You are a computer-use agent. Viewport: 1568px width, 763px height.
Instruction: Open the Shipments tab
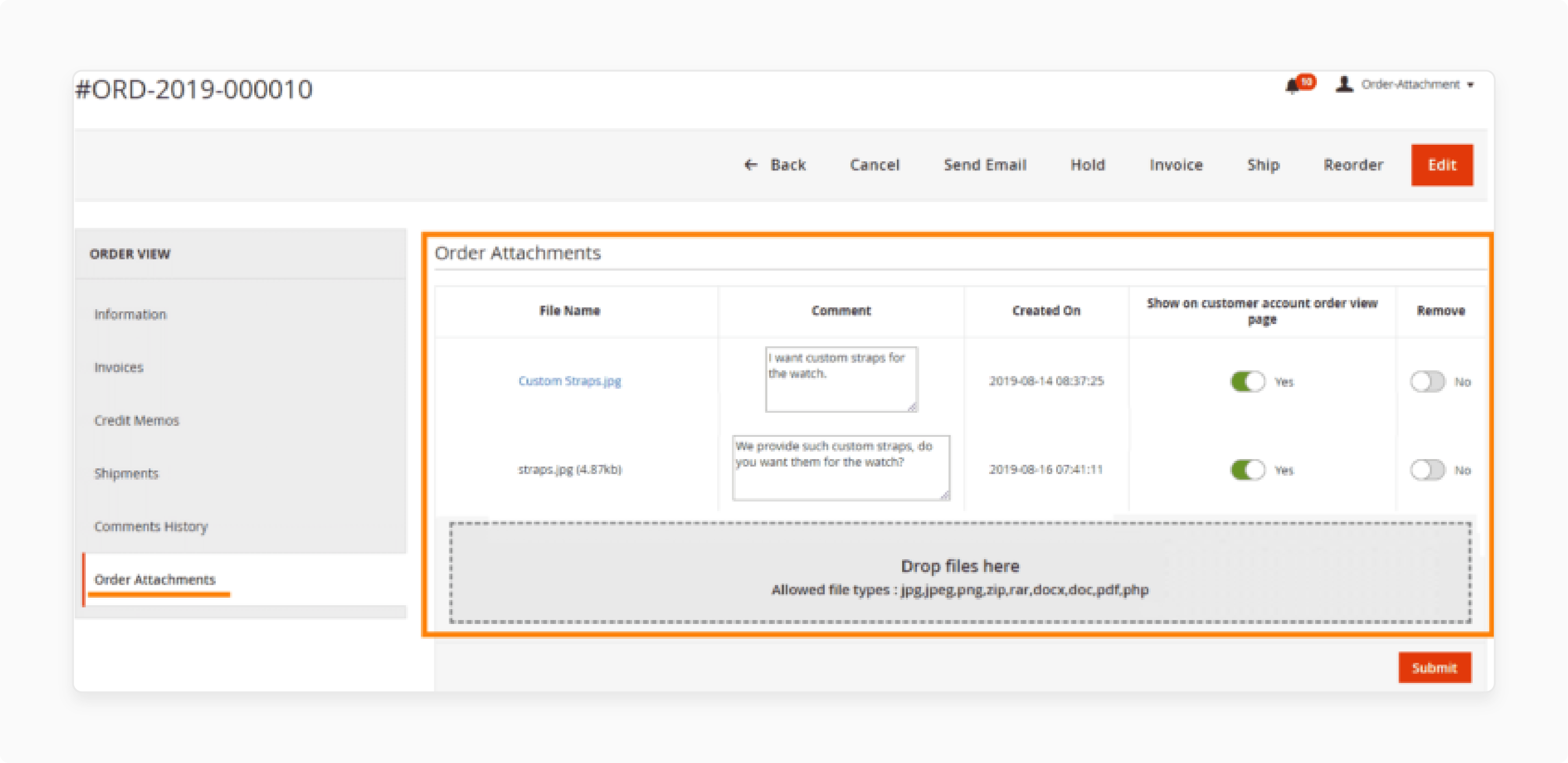[x=126, y=474]
